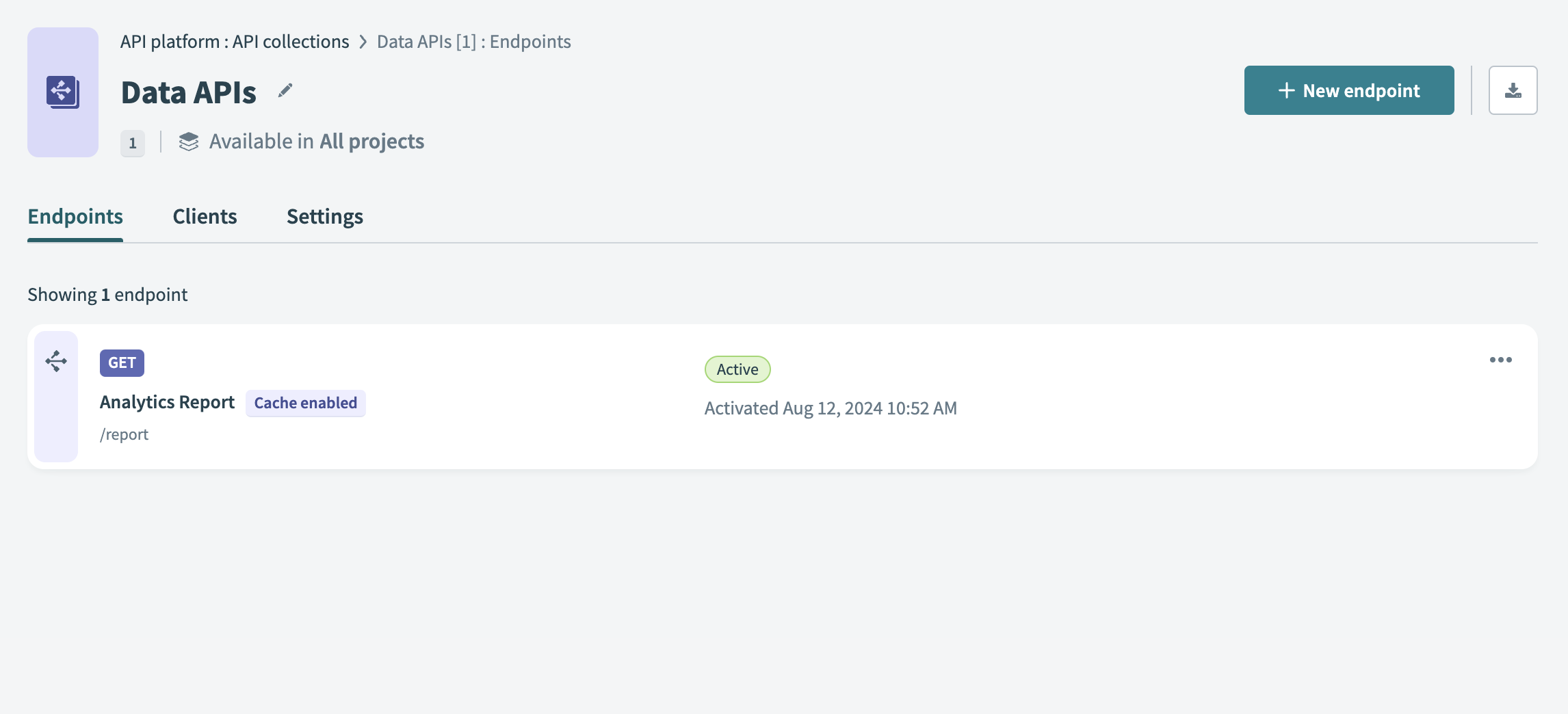
Task: Expand the breadcrumb chevron separator
Action: point(363,42)
